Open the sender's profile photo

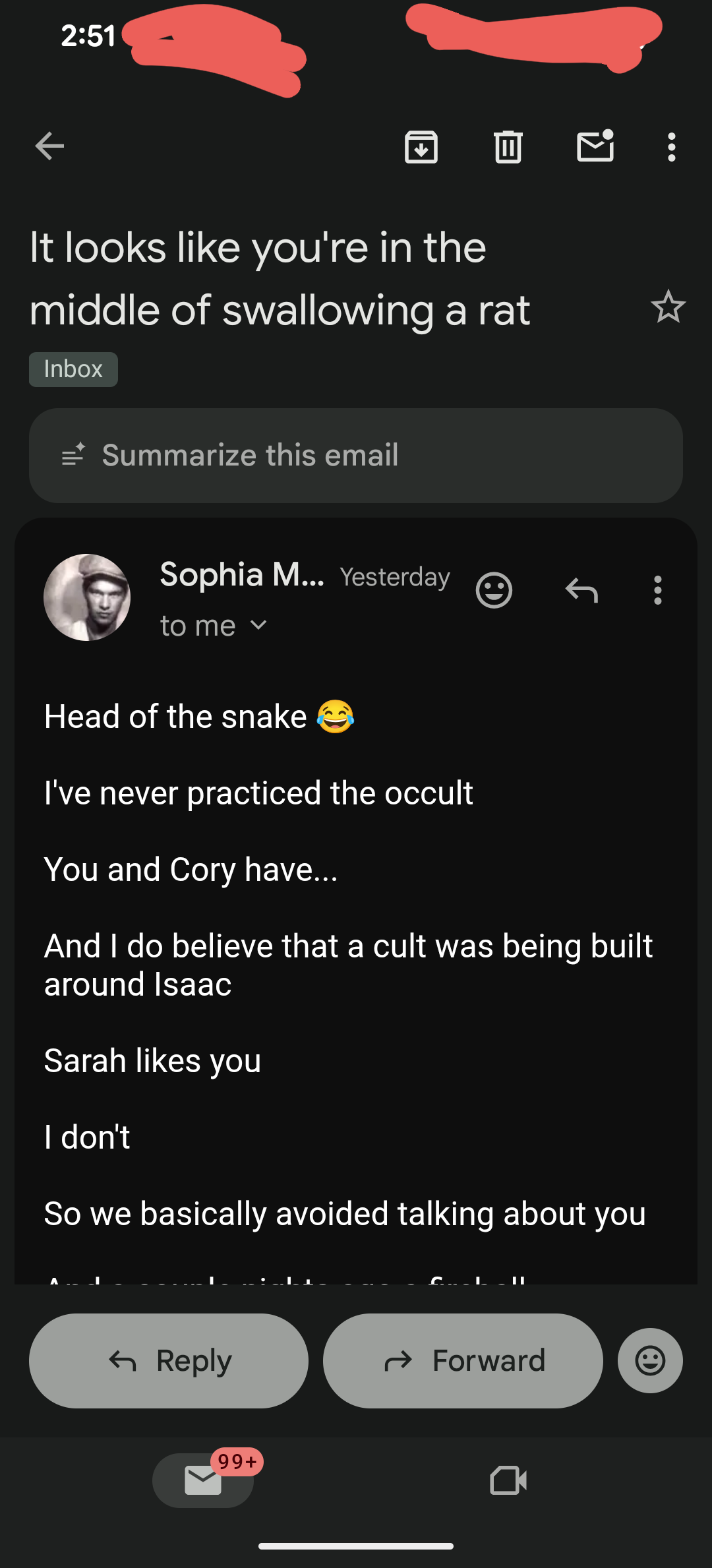tap(87, 597)
